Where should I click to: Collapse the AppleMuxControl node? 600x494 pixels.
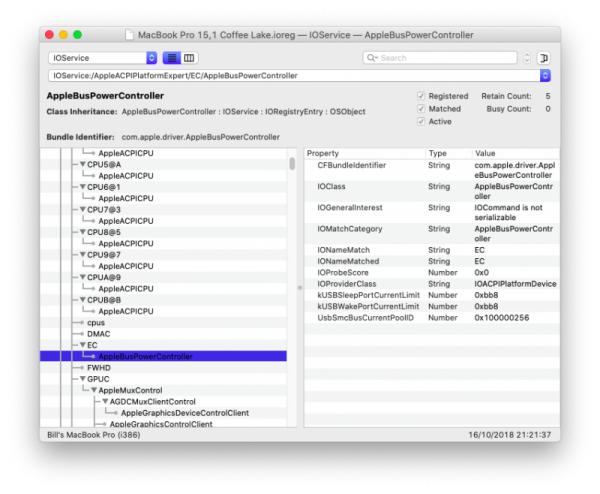click(92, 390)
